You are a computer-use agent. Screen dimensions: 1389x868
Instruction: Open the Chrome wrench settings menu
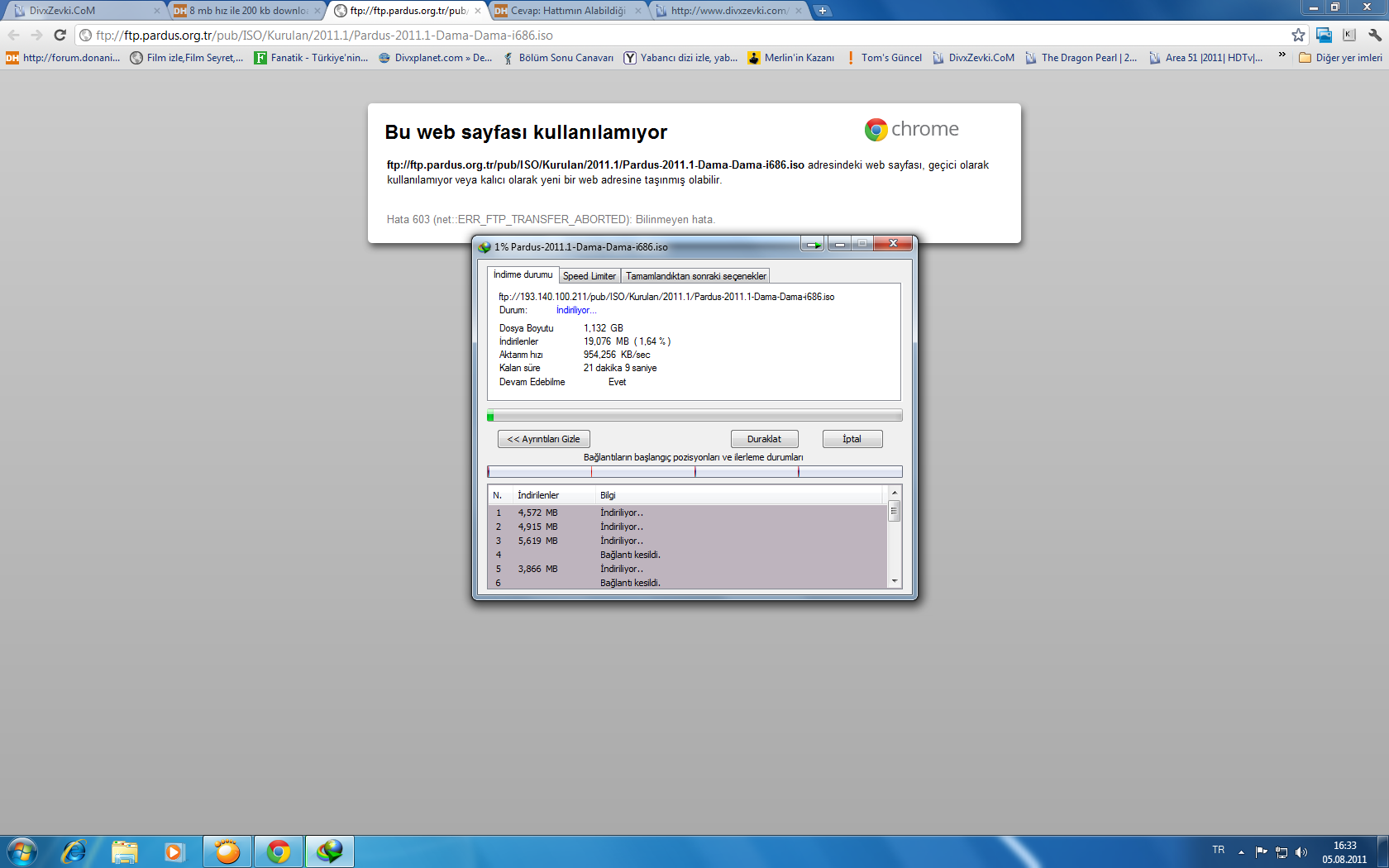[x=1375, y=35]
